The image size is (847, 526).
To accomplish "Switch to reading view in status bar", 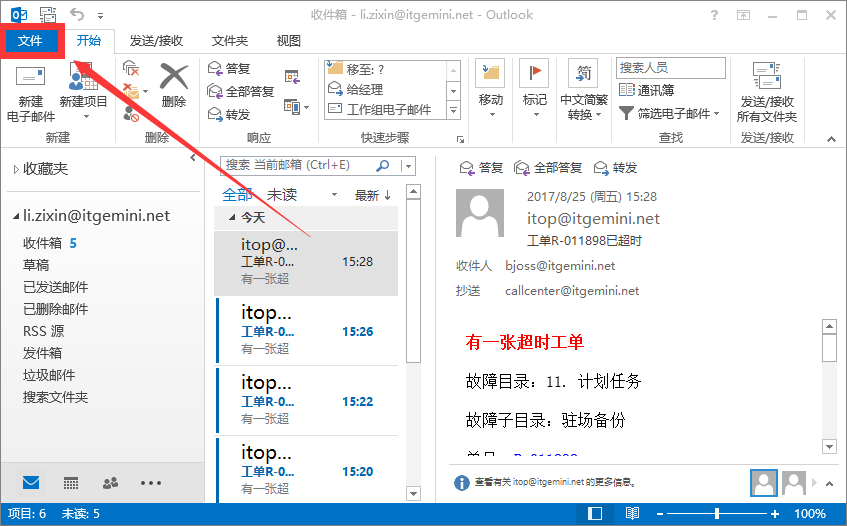I will [632, 513].
